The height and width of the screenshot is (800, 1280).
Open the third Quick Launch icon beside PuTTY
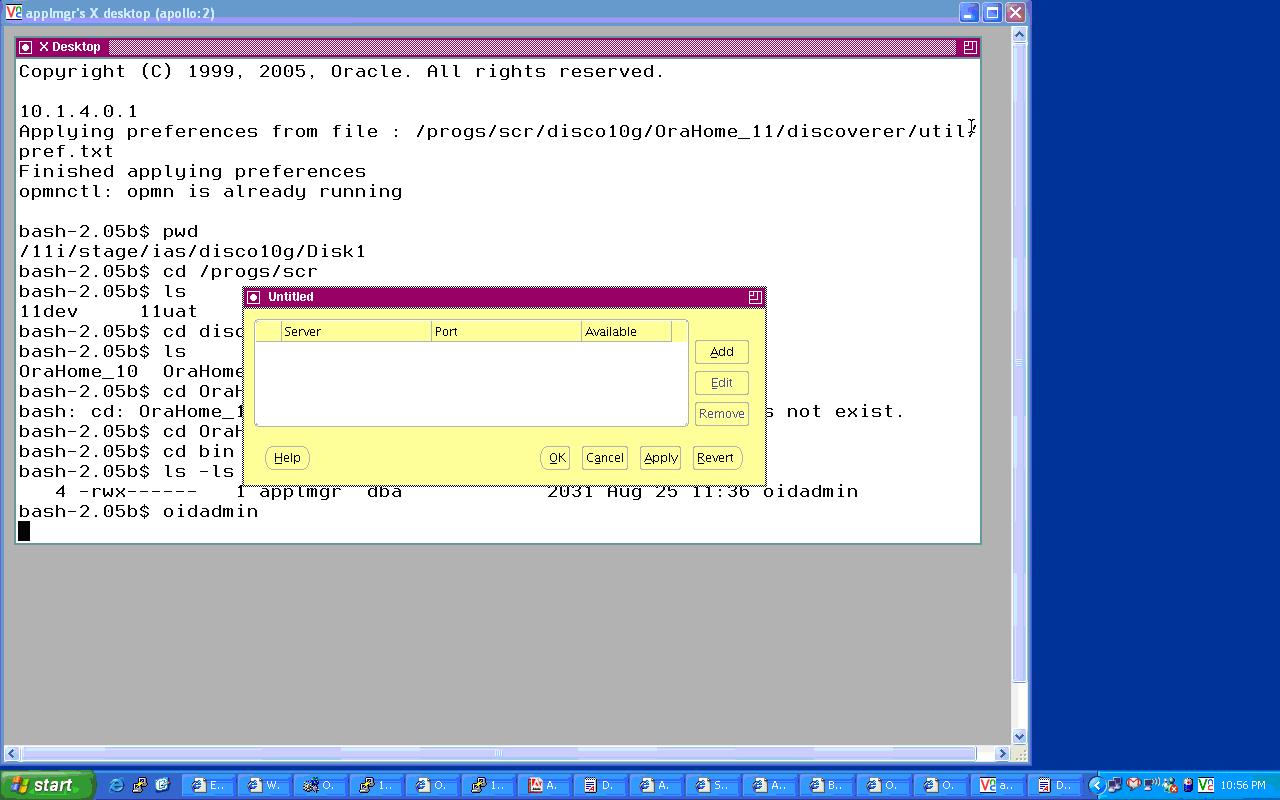click(162, 785)
